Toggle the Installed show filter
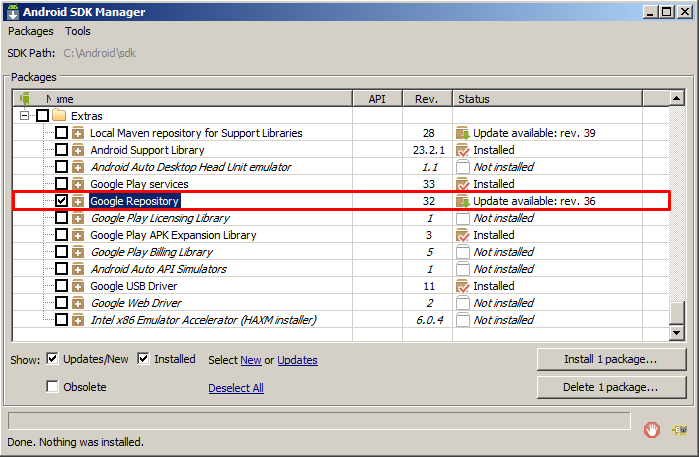 click(143, 358)
